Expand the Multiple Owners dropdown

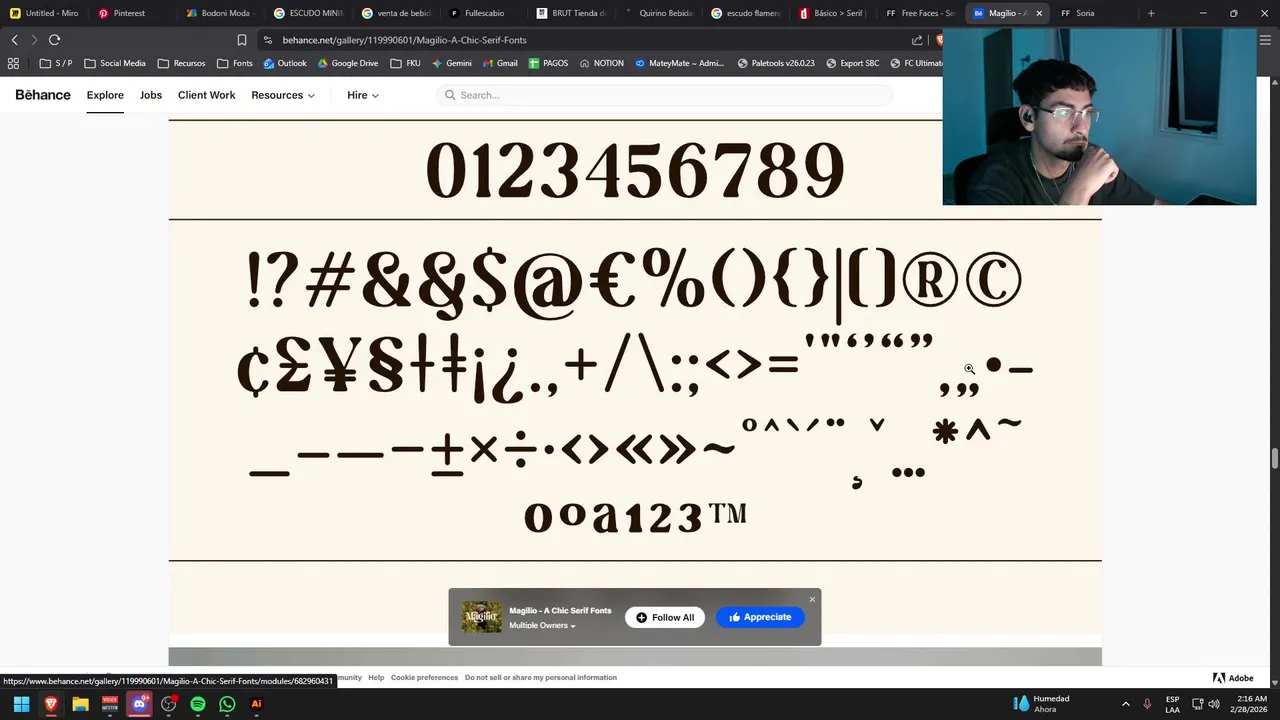tap(542, 626)
